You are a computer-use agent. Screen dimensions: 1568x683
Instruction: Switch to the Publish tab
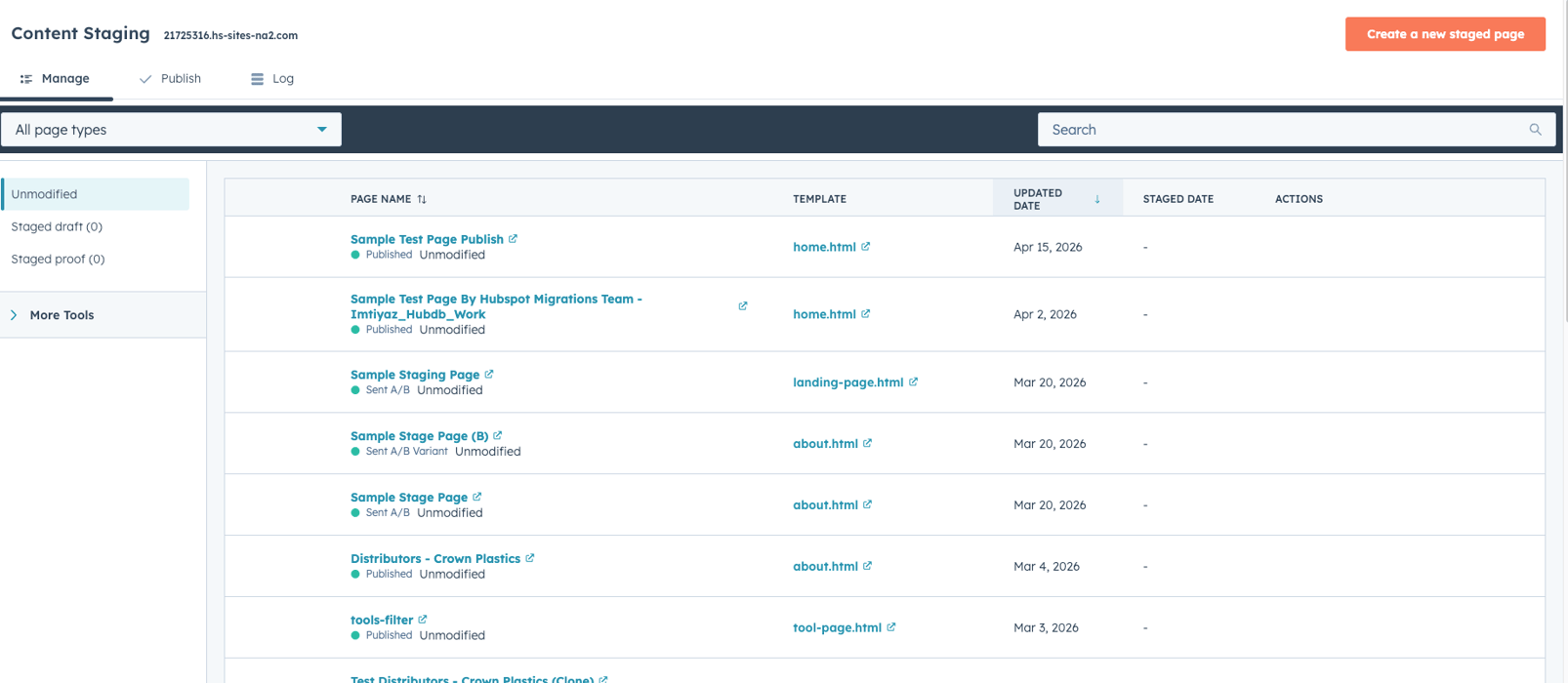pyautogui.click(x=170, y=79)
